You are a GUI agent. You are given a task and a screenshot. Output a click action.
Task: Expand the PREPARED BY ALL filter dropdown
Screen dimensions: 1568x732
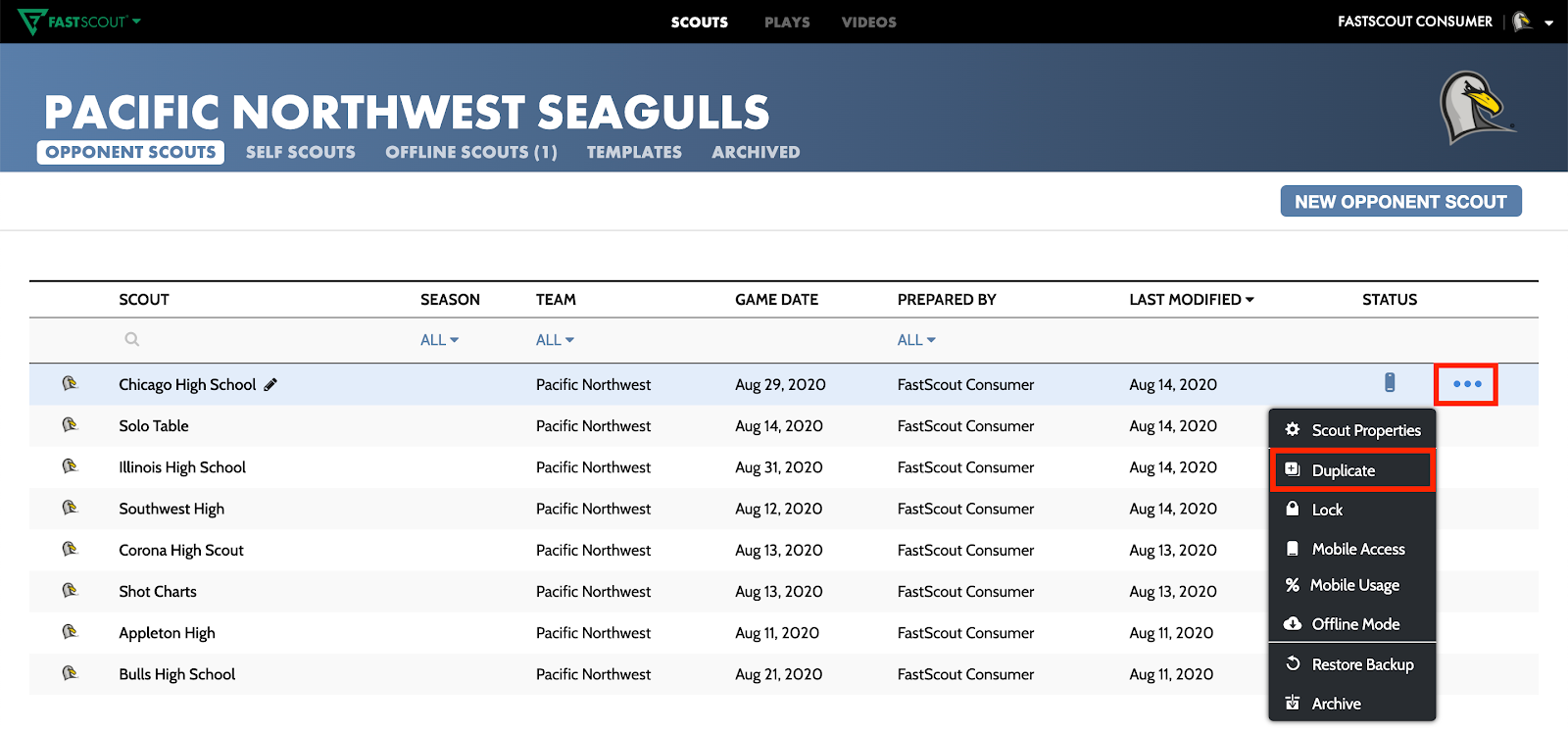pos(916,340)
